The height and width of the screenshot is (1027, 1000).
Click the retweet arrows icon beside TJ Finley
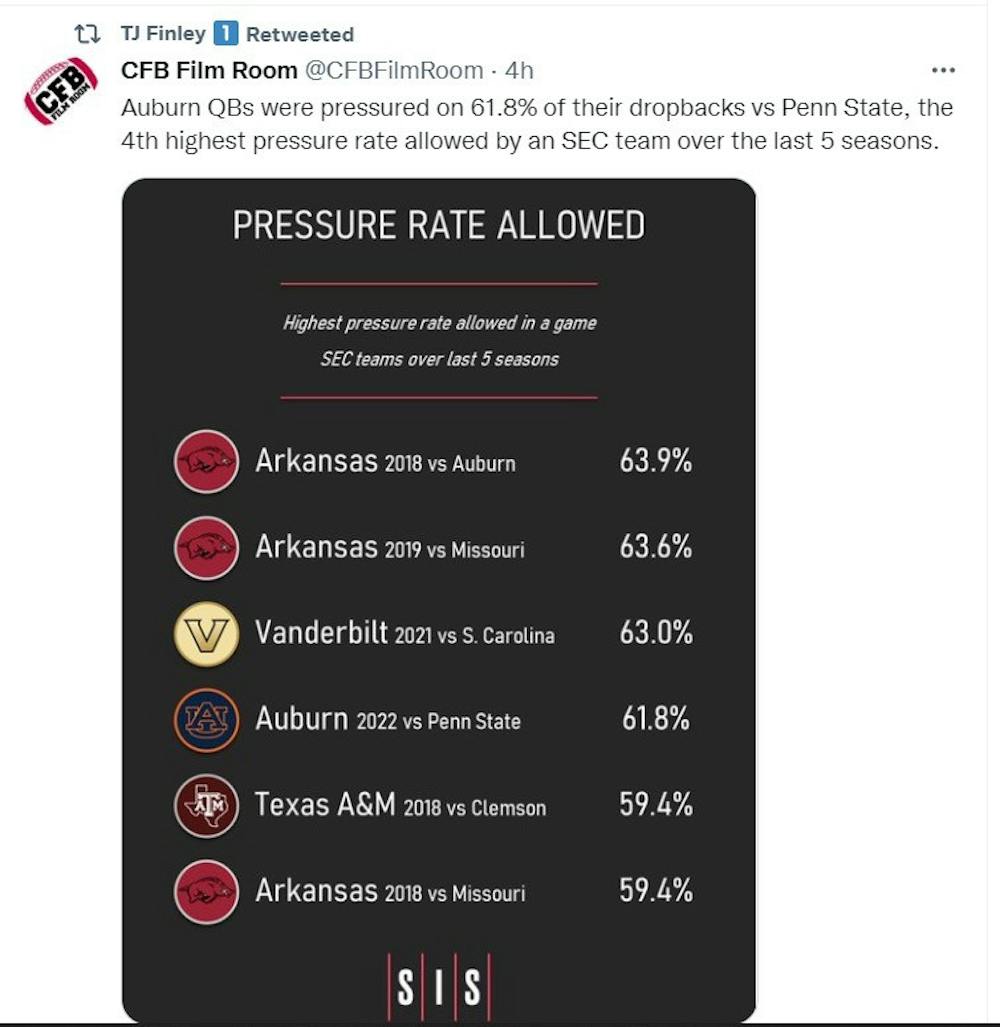pyautogui.click(x=87, y=33)
